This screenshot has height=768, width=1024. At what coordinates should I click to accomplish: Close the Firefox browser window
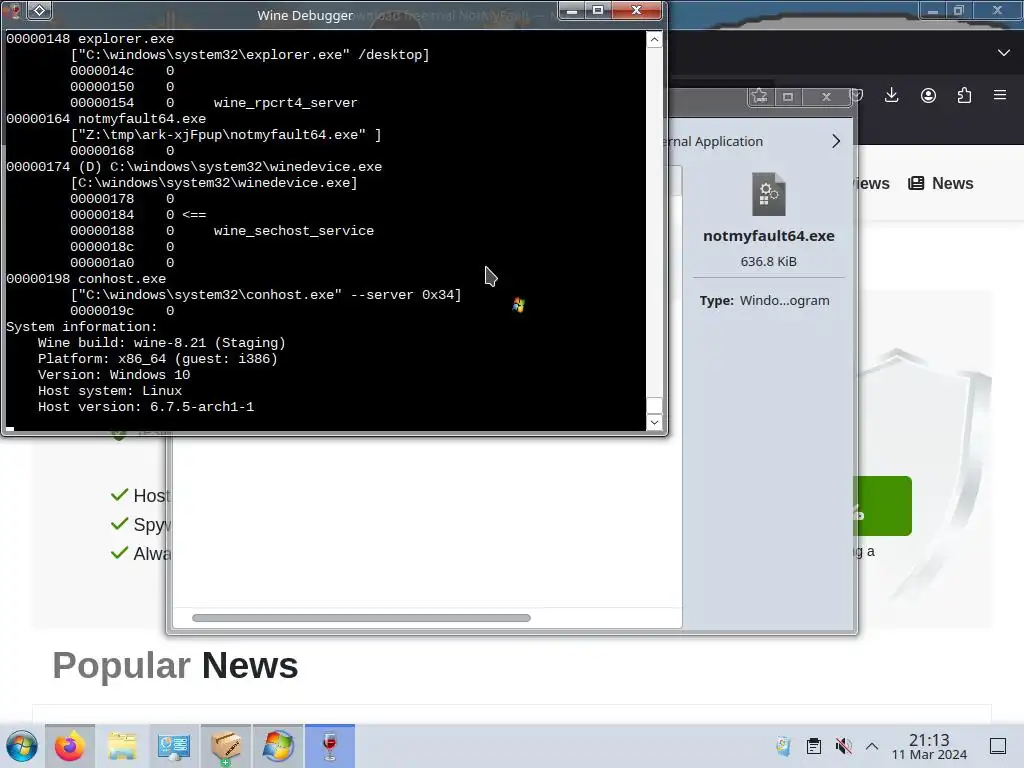coord(997,10)
